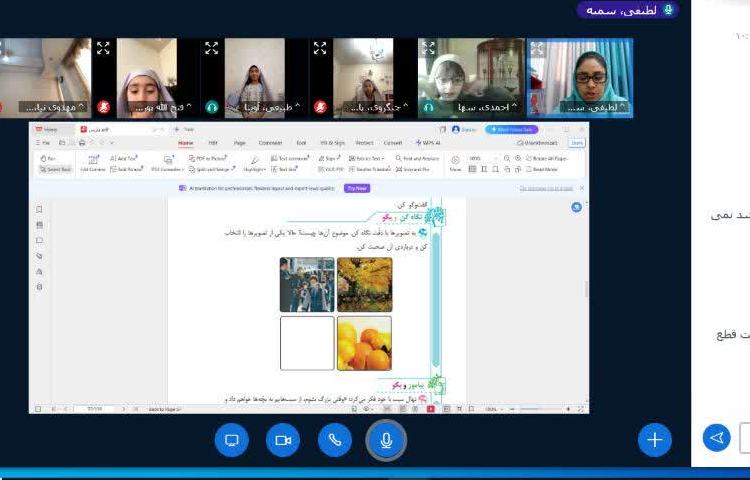750x480 pixels.
Task: Click the active speaker badge with mic icon at top
Action: tap(628, 10)
